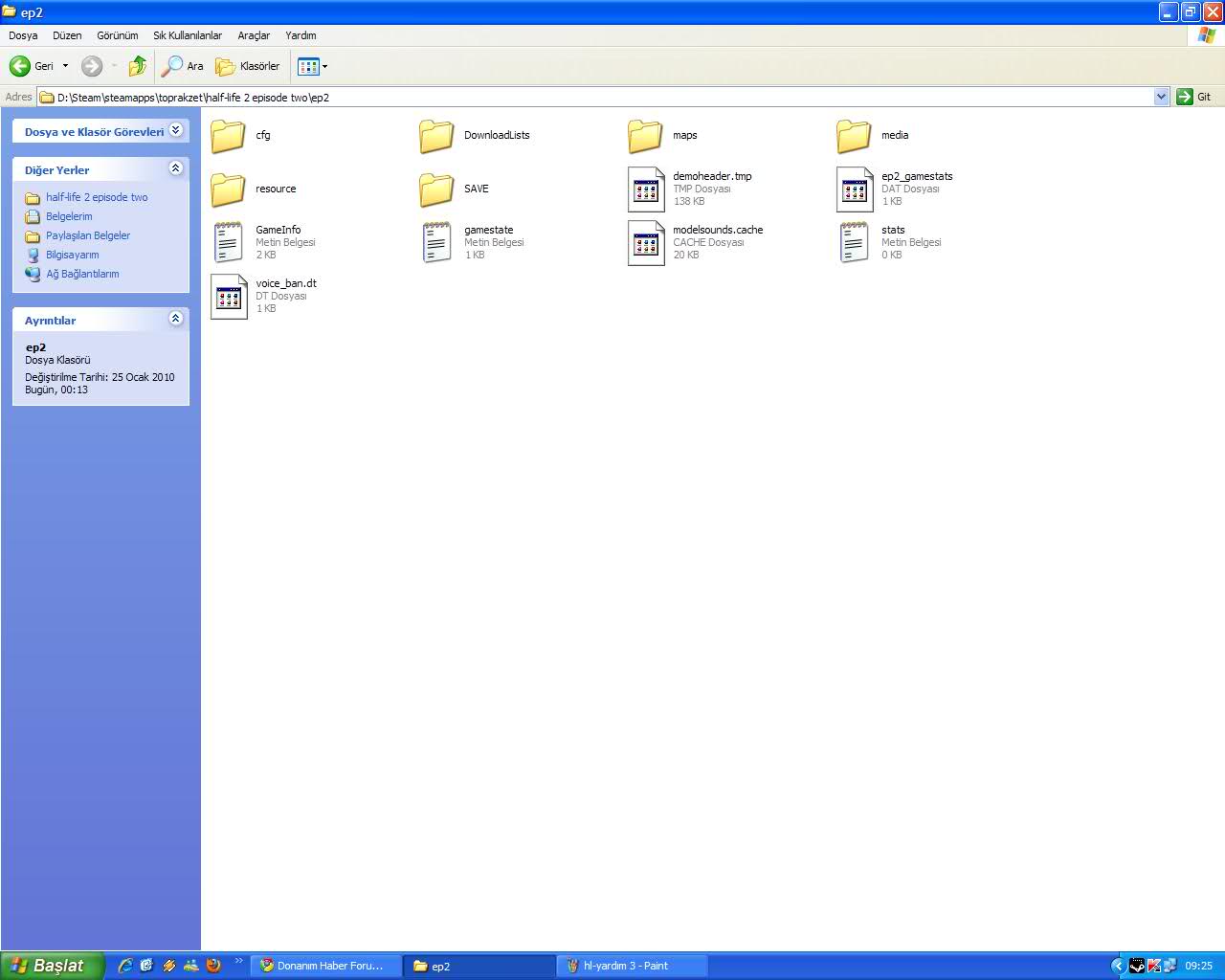
Task: Select the voice_ban.dt file icon
Action: (x=229, y=297)
